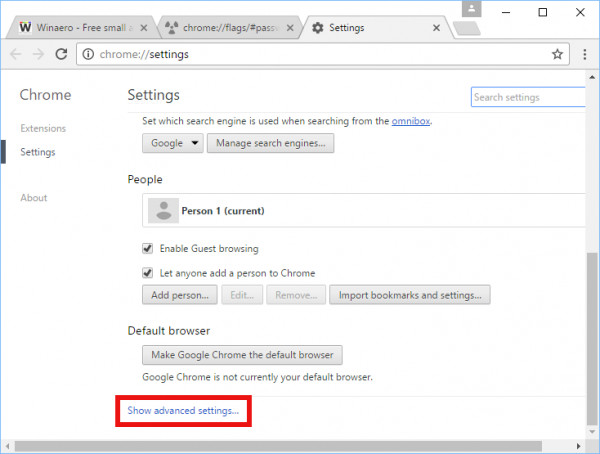600x454 pixels.
Task: Click the scroll up arrow
Action: point(592,77)
